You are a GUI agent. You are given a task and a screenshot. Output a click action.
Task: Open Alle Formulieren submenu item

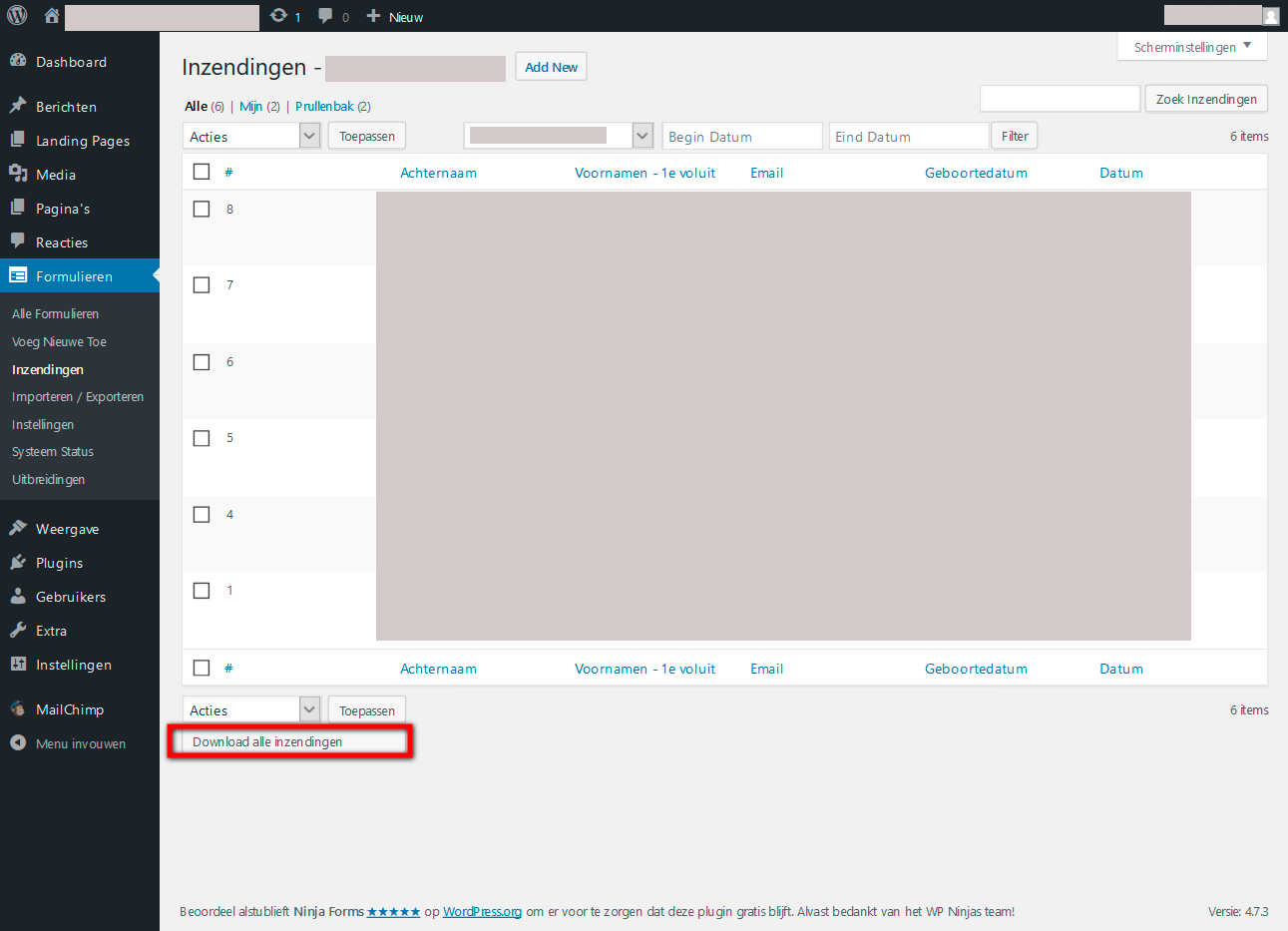[x=55, y=313]
